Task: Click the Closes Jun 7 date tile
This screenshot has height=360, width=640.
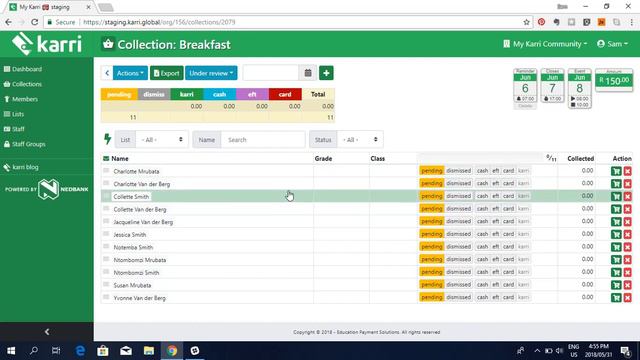Action: (x=552, y=86)
